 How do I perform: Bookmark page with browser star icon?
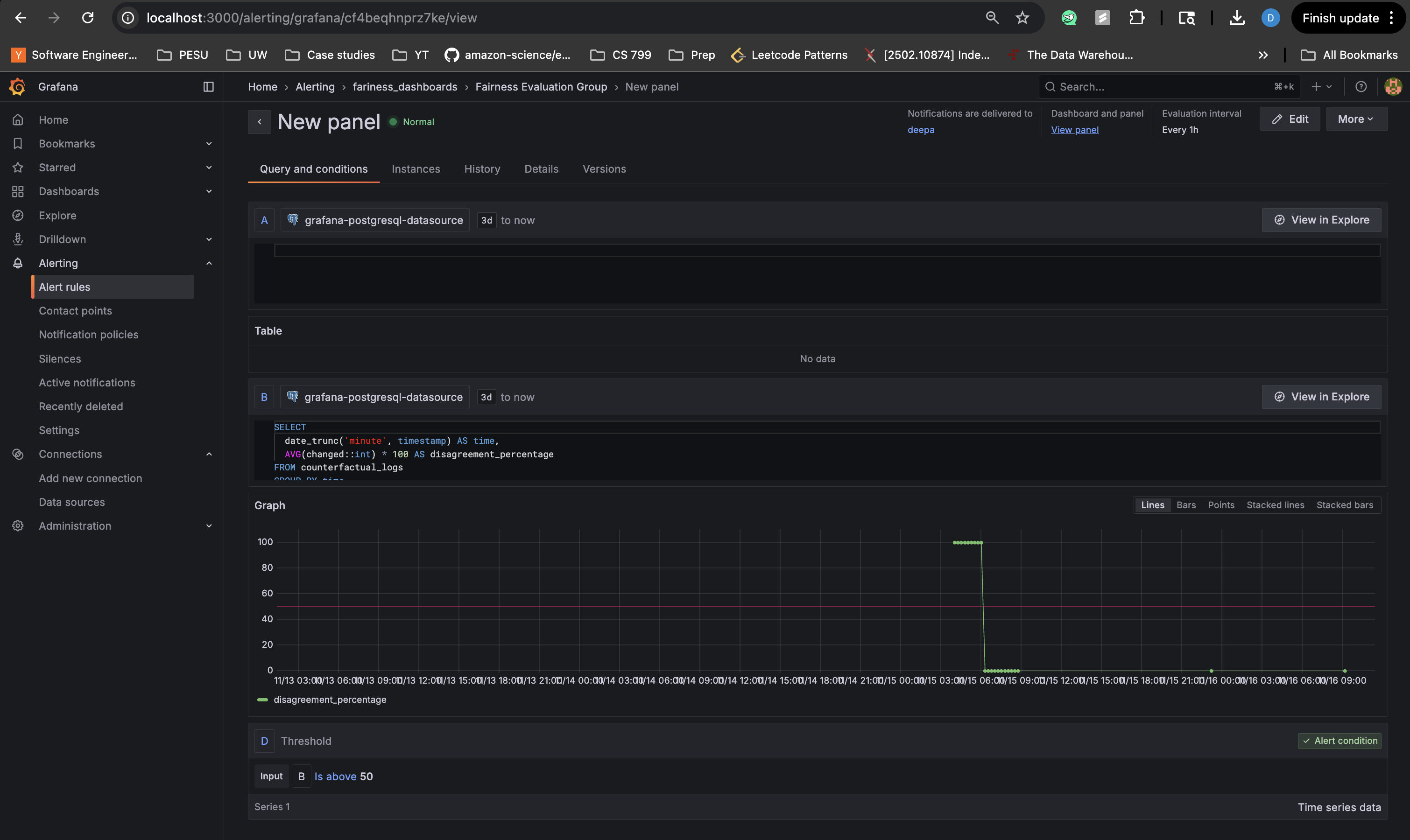1022,18
